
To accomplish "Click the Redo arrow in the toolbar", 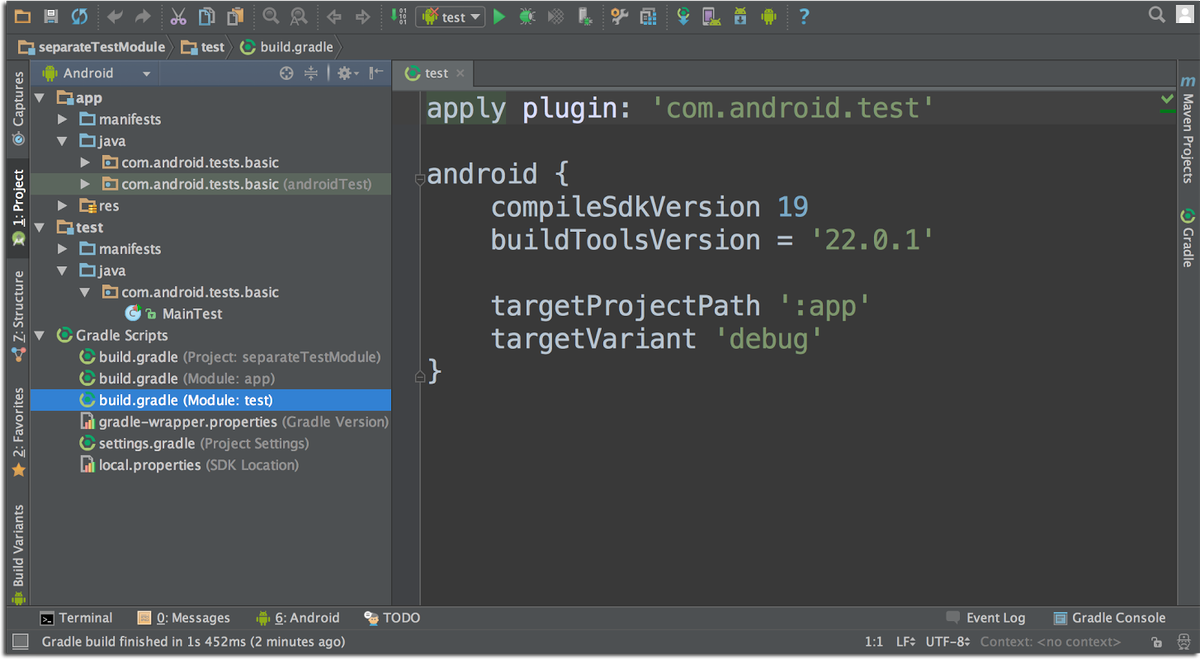I will (143, 16).
